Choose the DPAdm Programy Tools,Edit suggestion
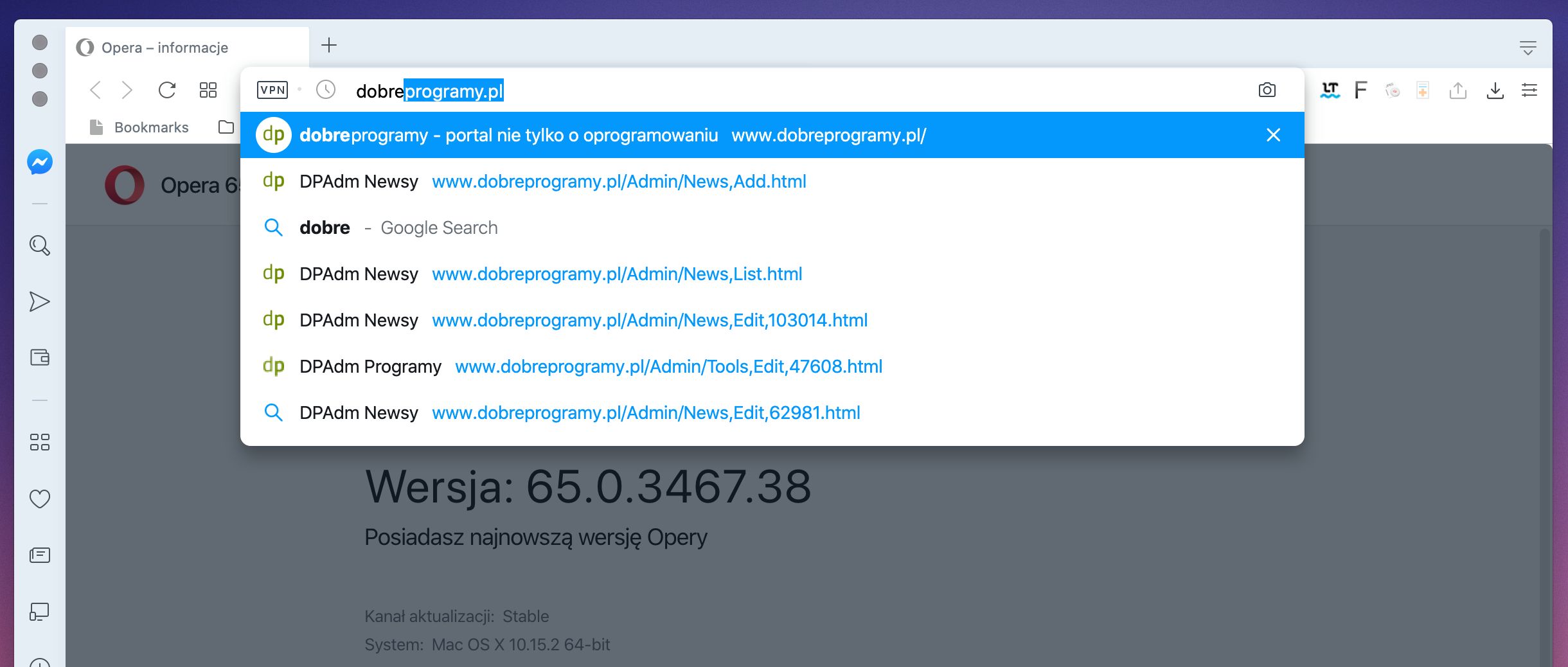Viewport: 1568px width, 667px height. [x=772, y=366]
